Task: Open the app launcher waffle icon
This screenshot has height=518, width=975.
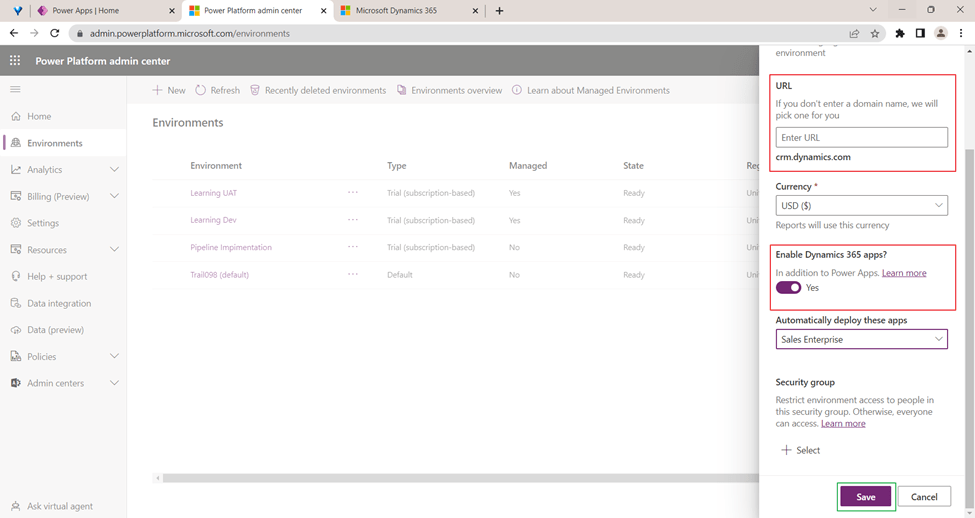Action: pyautogui.click(x=15, y=61)
